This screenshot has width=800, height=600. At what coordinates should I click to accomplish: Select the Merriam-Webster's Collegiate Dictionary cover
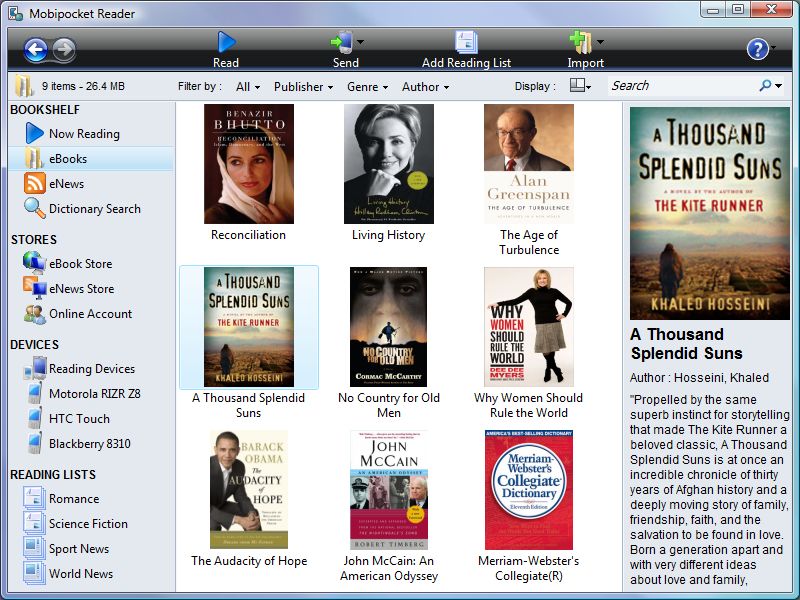pos(529,489)
